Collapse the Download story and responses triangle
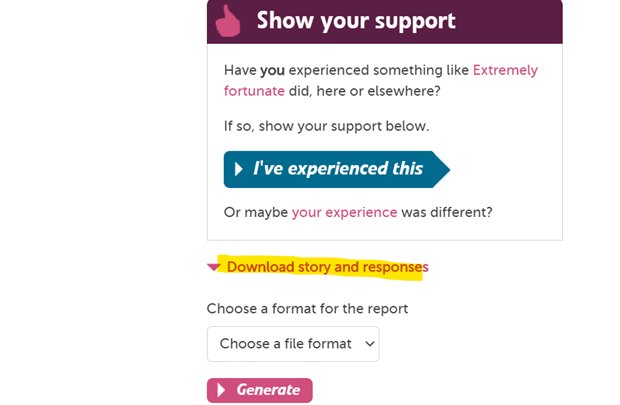The image size is (620, 405). pos(213,267)
